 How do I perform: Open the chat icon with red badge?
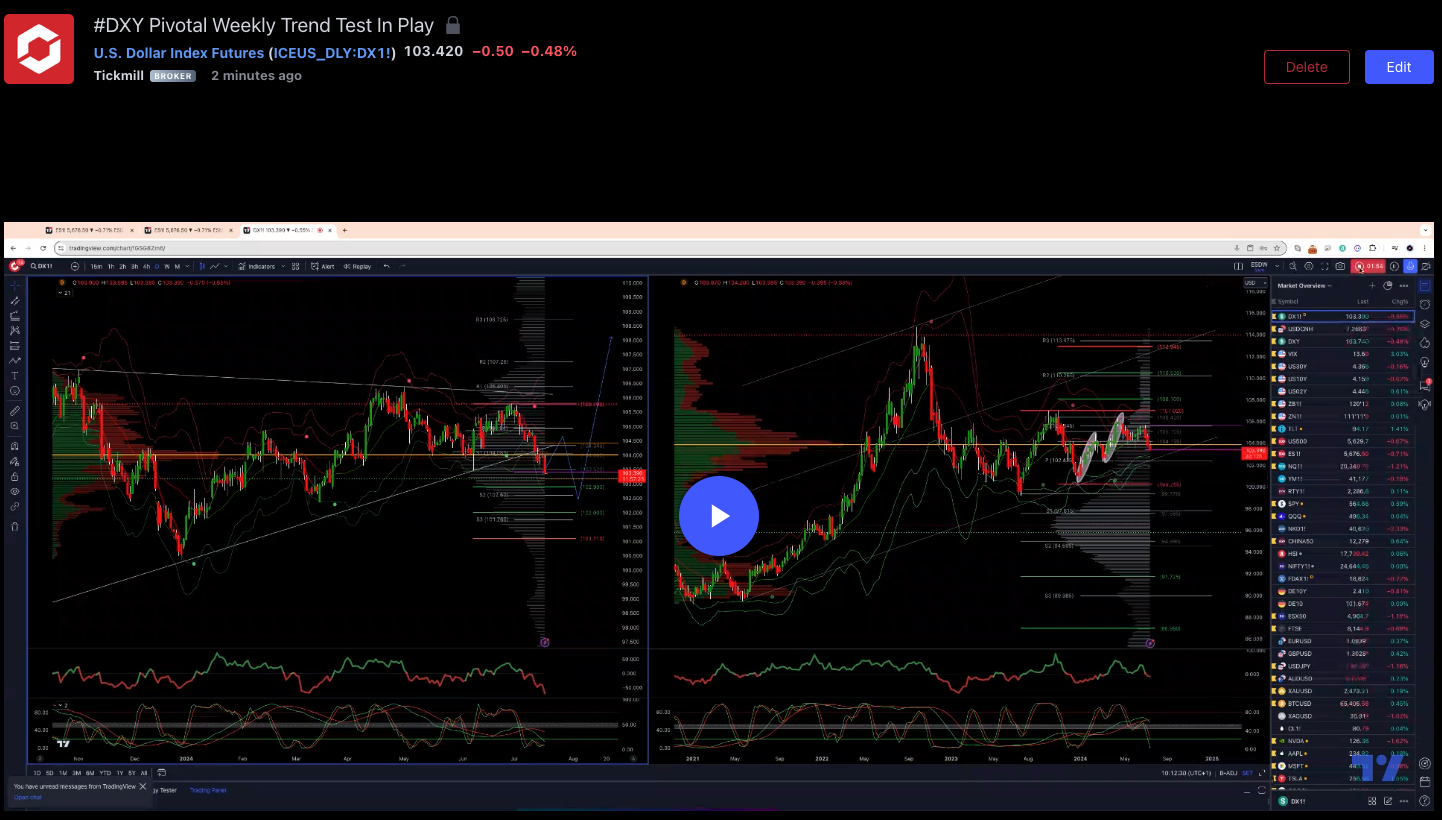tap(1425, 385)
